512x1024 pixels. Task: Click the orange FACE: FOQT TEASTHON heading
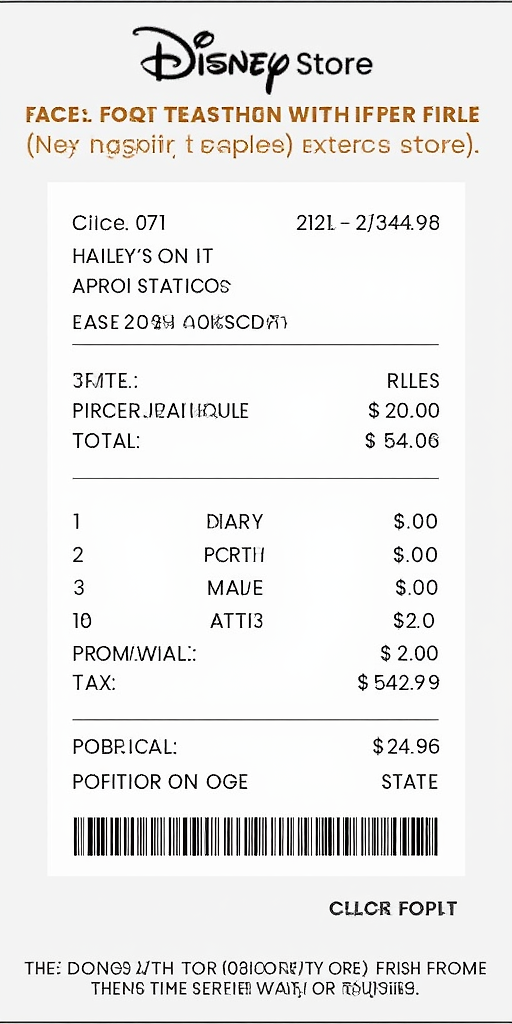253,115
